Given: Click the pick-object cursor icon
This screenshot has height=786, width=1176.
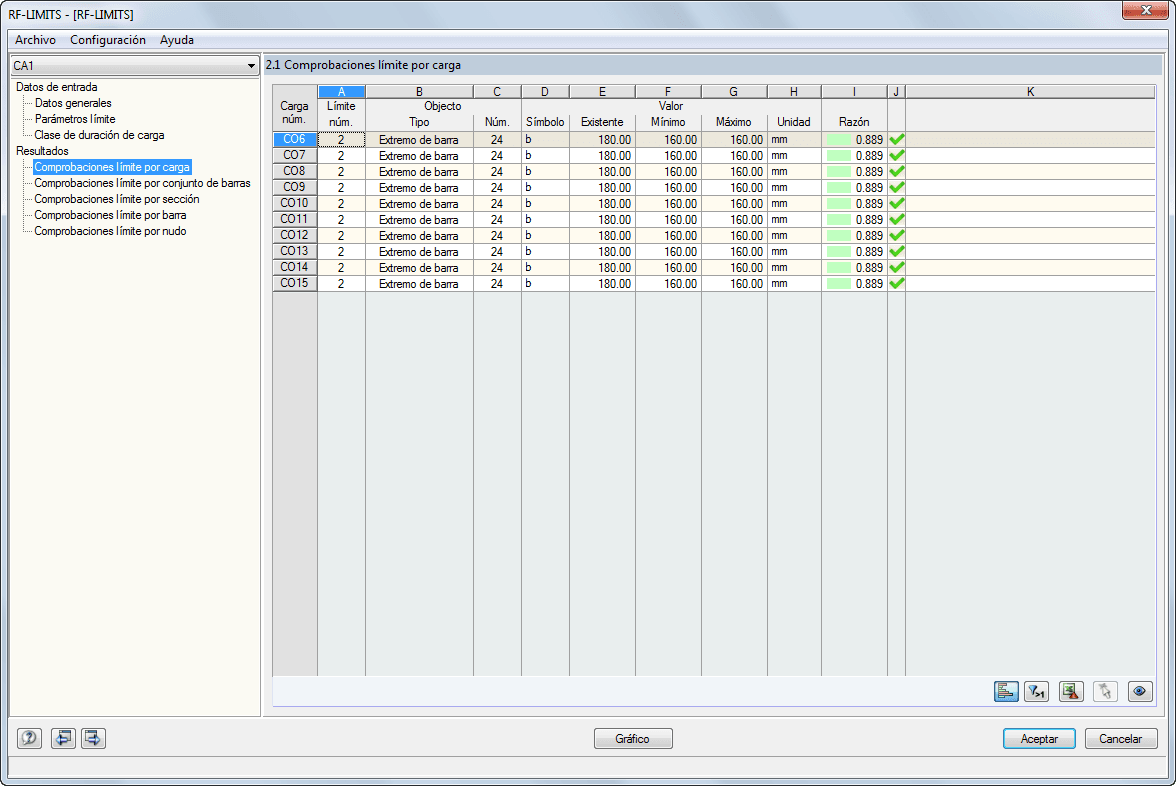Looking at the screenshot, I should (x=1106, y=692).
